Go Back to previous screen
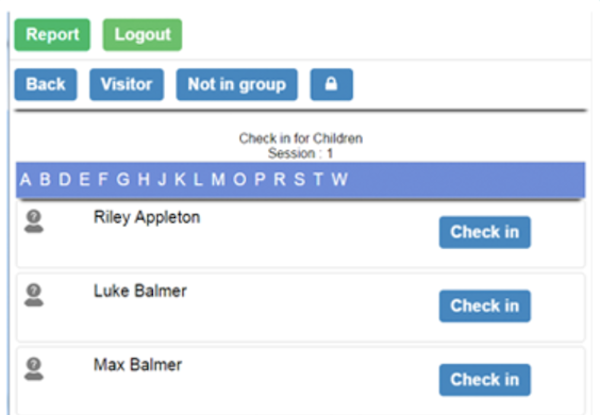Image resolution: width=600 pixels, height=415 pixels. click(45, 85)
